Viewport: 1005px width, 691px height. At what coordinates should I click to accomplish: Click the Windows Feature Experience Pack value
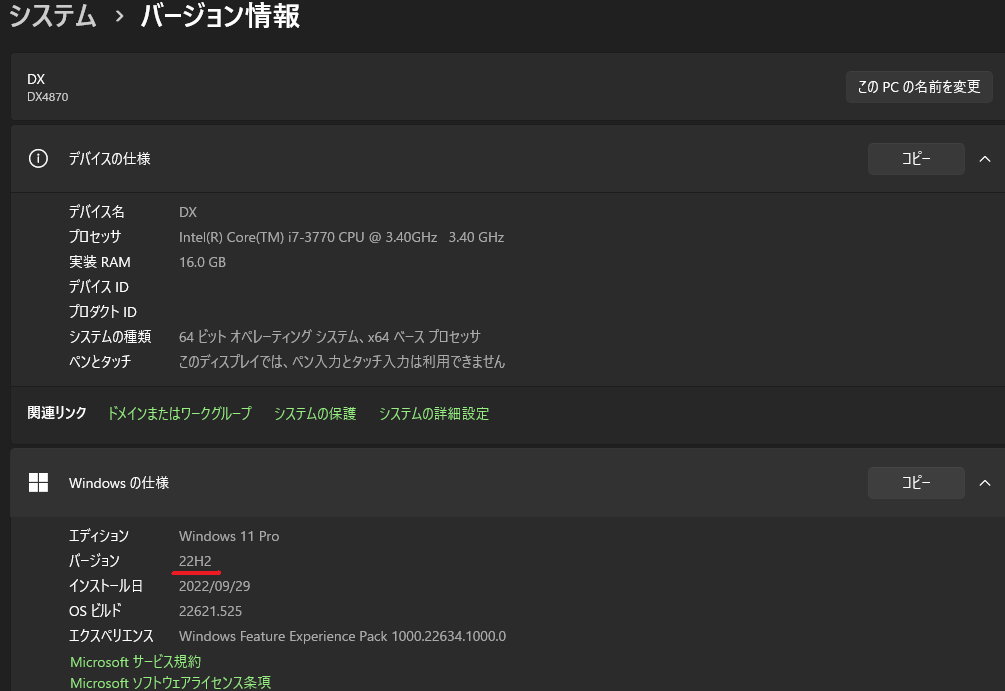tap(342, 636)
